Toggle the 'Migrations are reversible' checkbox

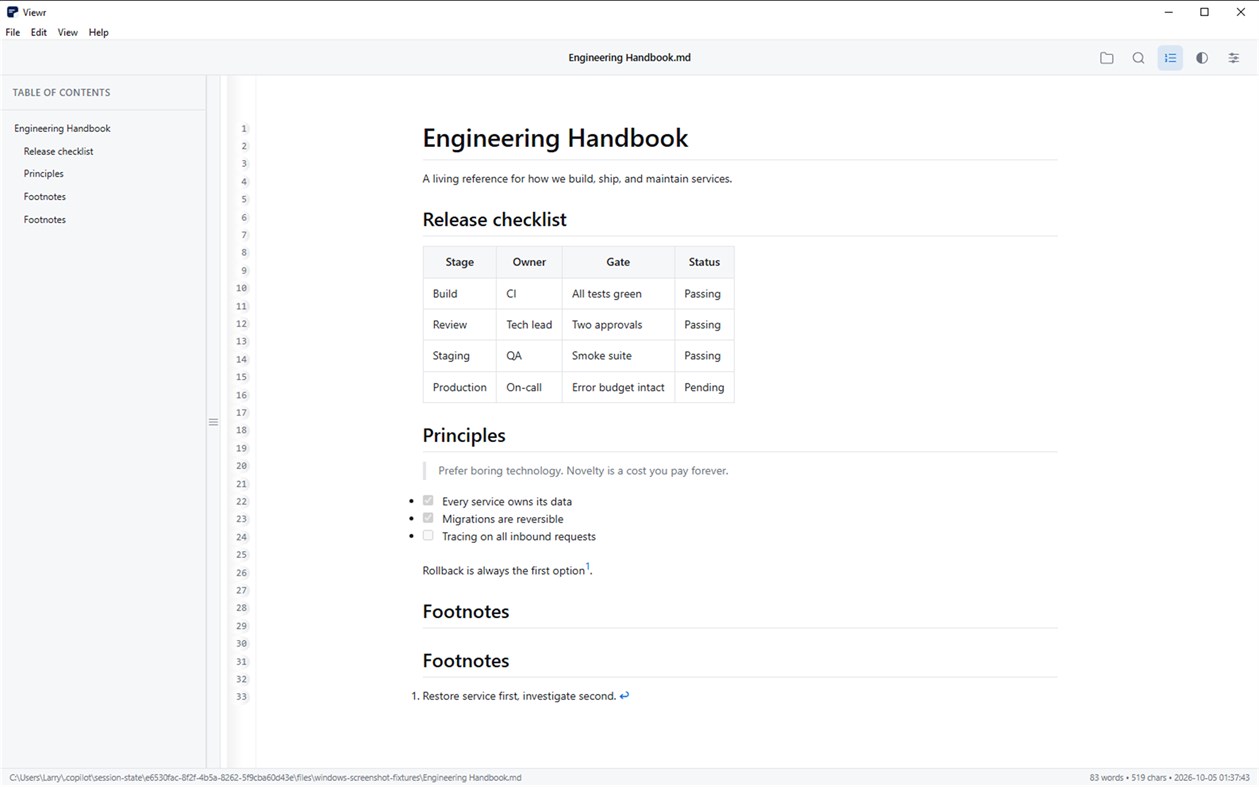click(x=428, y=518)
